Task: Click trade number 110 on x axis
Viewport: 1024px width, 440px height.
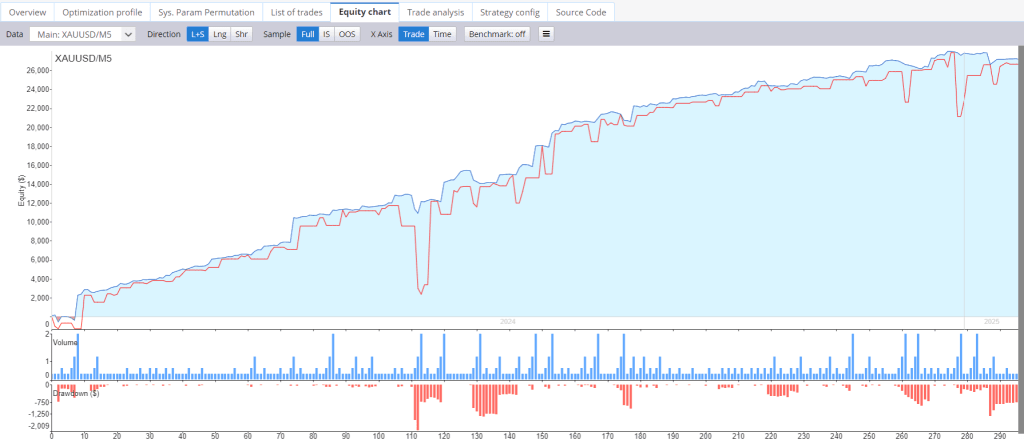Action: coord(411,435)
